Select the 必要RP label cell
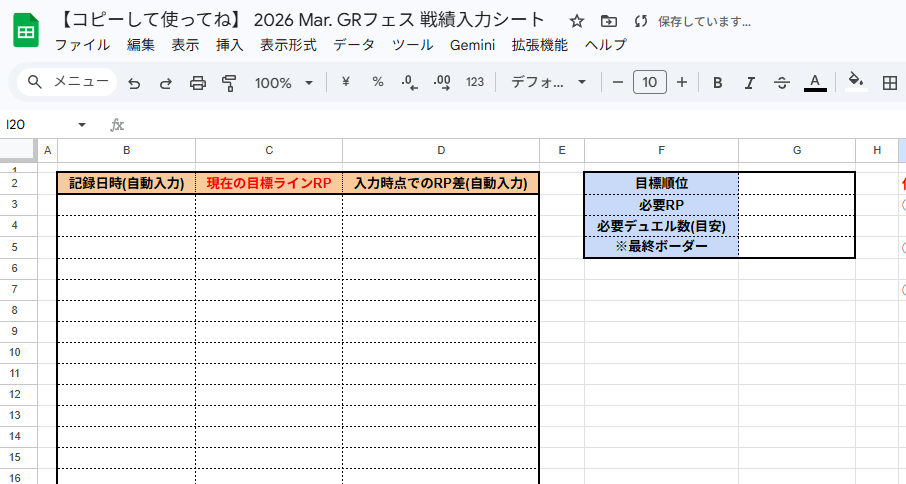Viewport: 906px width, 484px height. [661, 205]
